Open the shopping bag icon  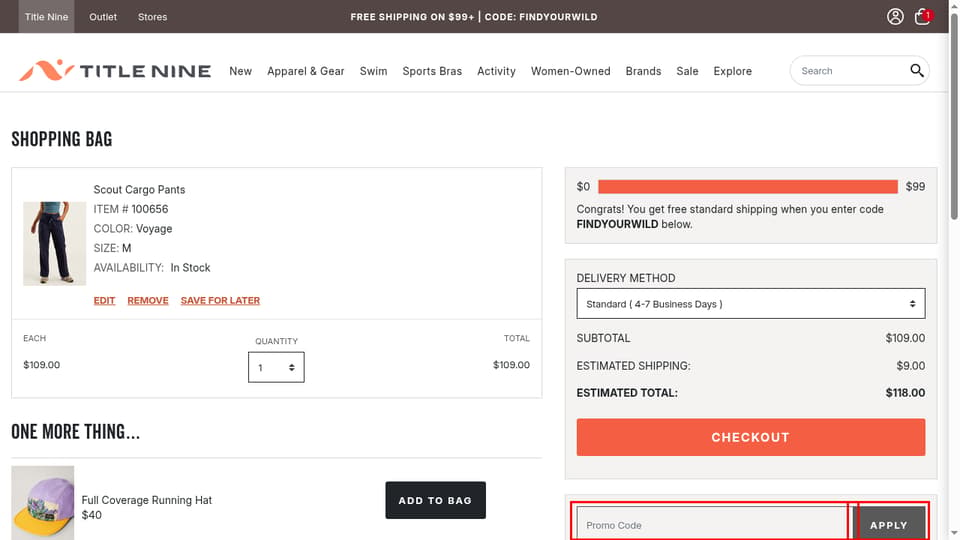[x=923, y=17]
